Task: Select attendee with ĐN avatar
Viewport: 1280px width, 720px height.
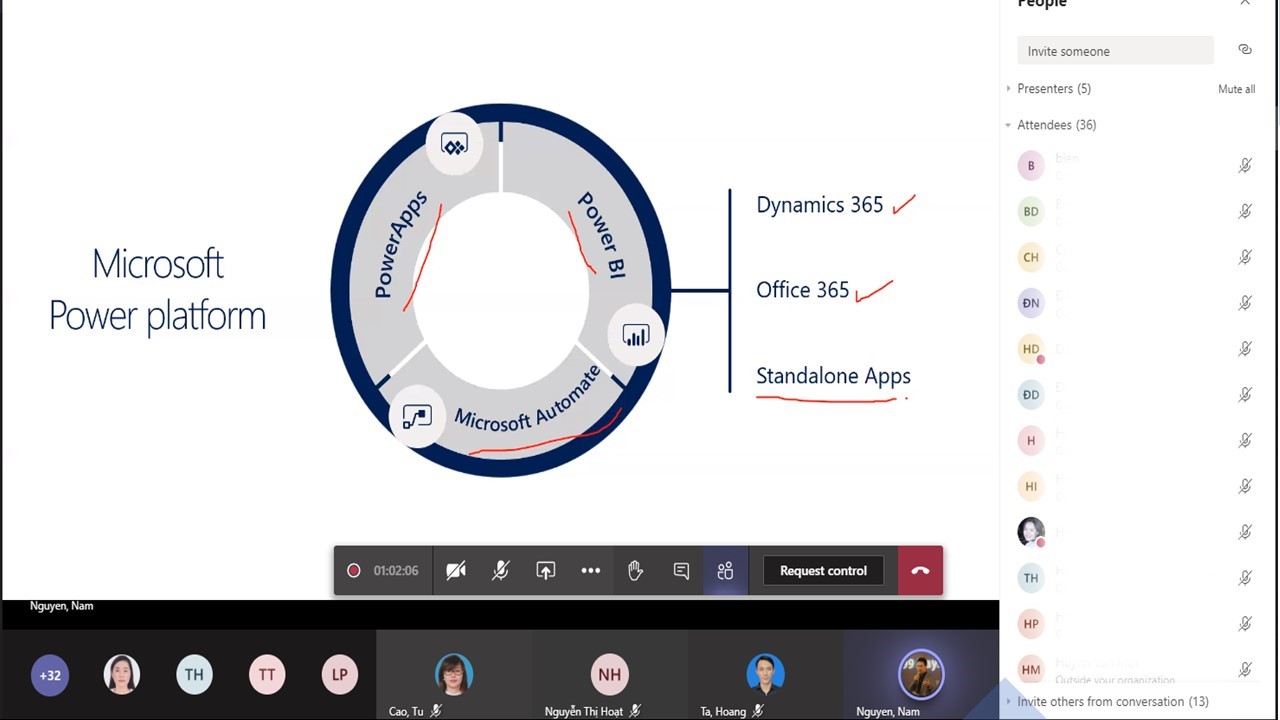Action: (x=1031, y=303)
